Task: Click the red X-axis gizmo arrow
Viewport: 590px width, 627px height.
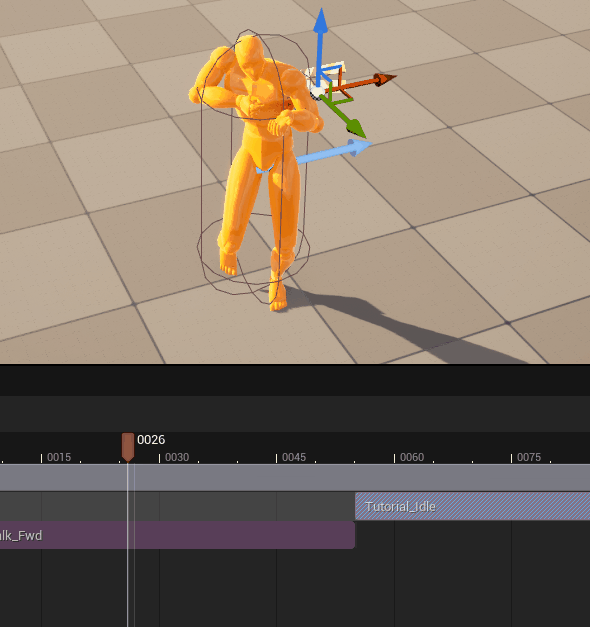Action: 362,83
